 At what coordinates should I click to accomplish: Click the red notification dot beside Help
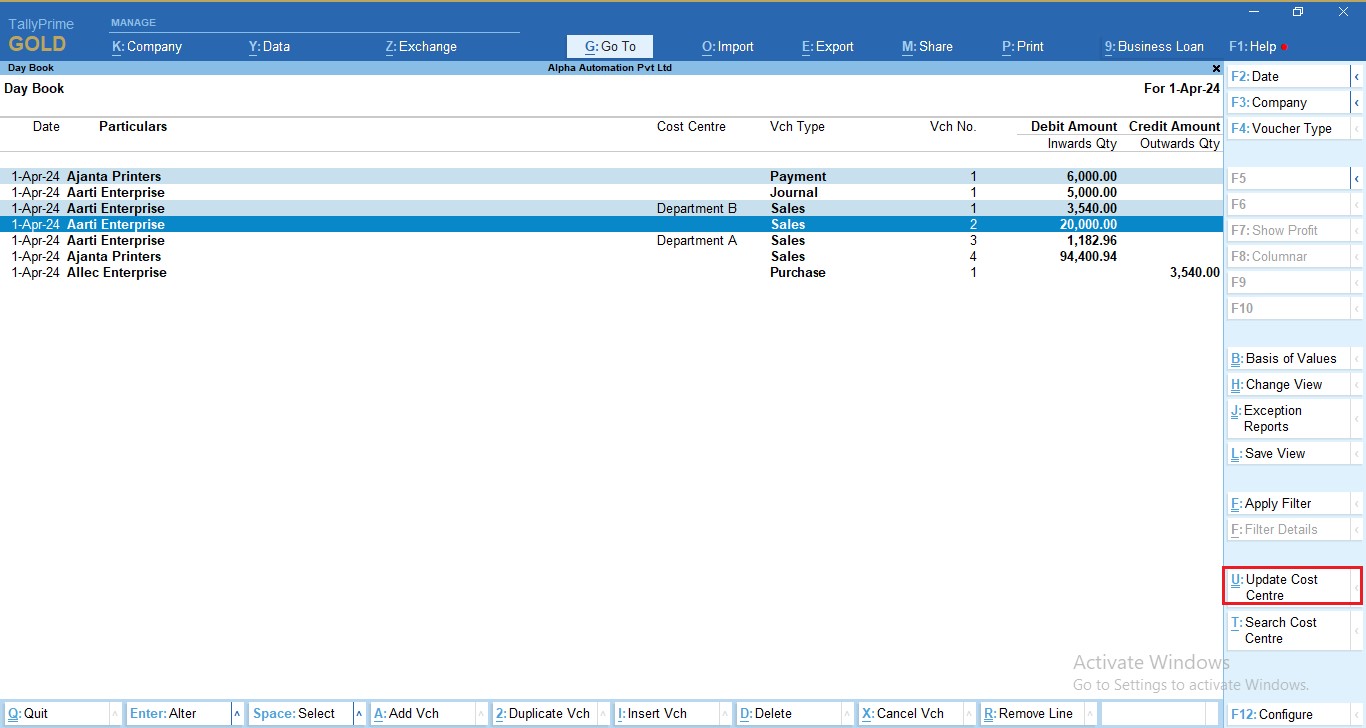(x=1285, y=47)
